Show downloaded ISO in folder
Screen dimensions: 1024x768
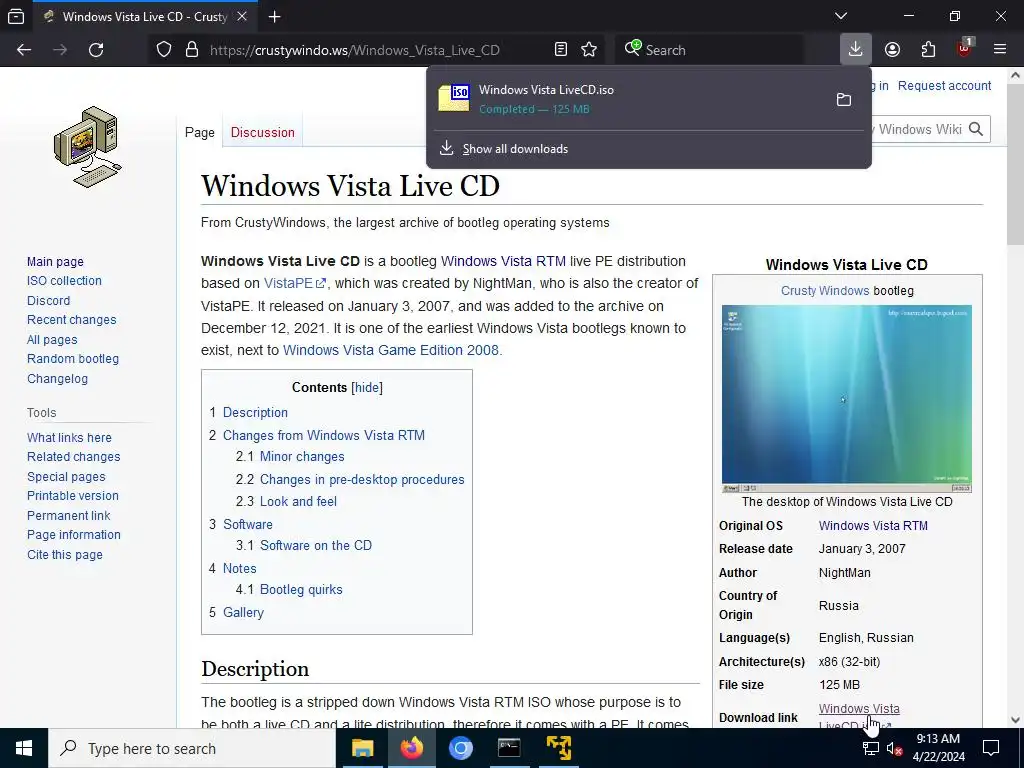click(844, 99)
